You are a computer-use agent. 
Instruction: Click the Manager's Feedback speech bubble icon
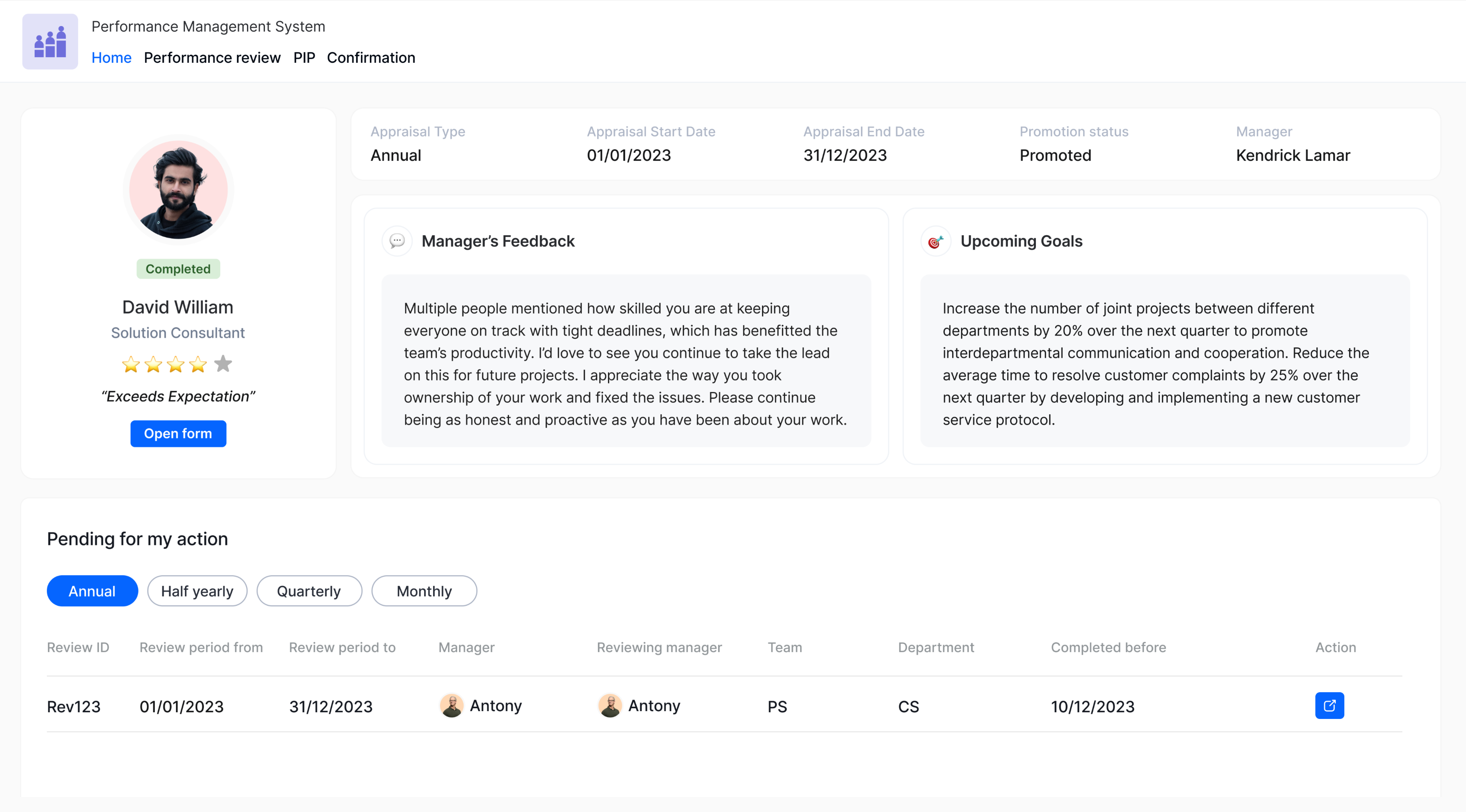pos(397,241)
